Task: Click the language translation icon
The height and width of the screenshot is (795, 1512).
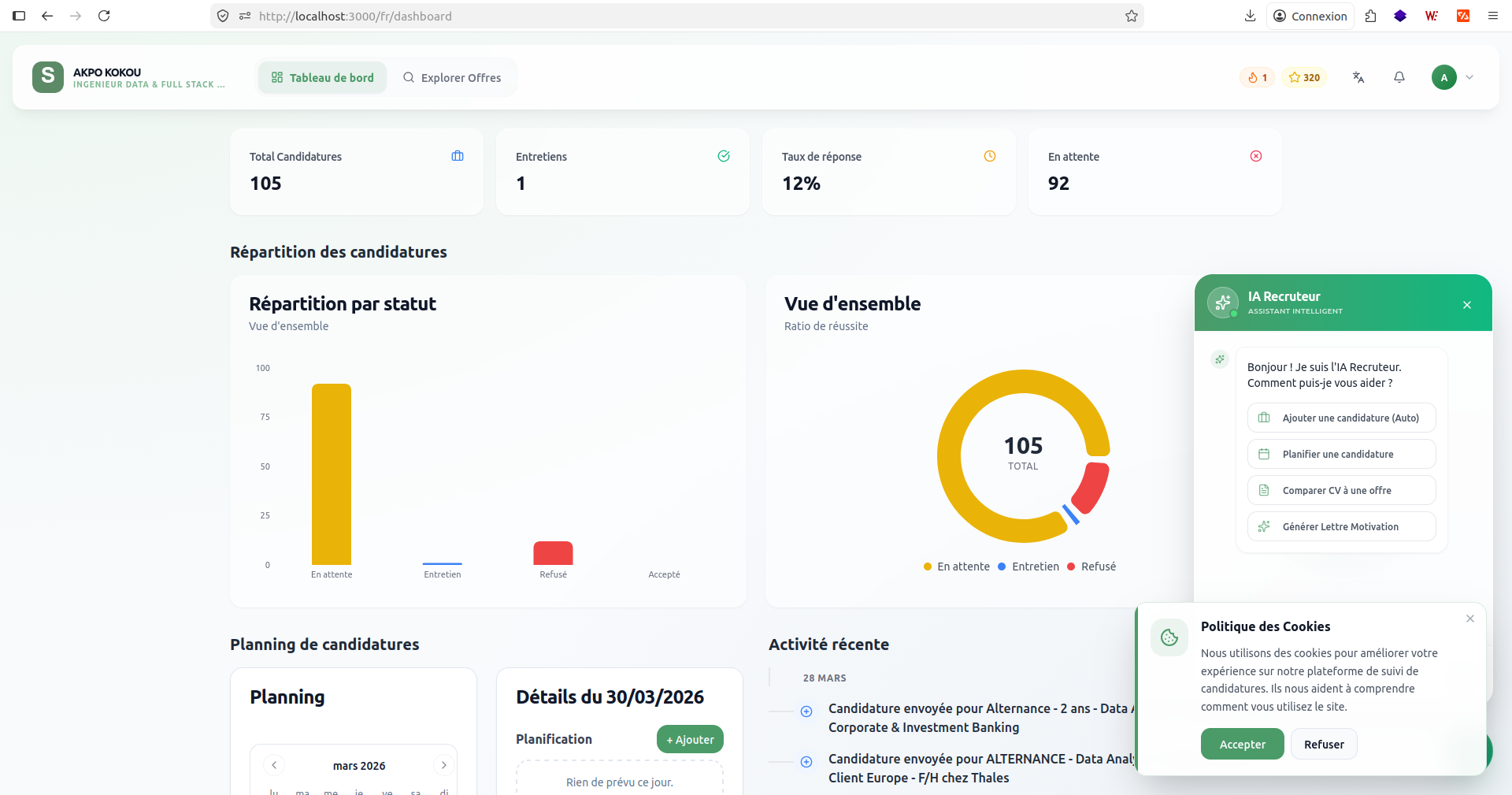Action: pyautogui.click(x=1358, y=77)
